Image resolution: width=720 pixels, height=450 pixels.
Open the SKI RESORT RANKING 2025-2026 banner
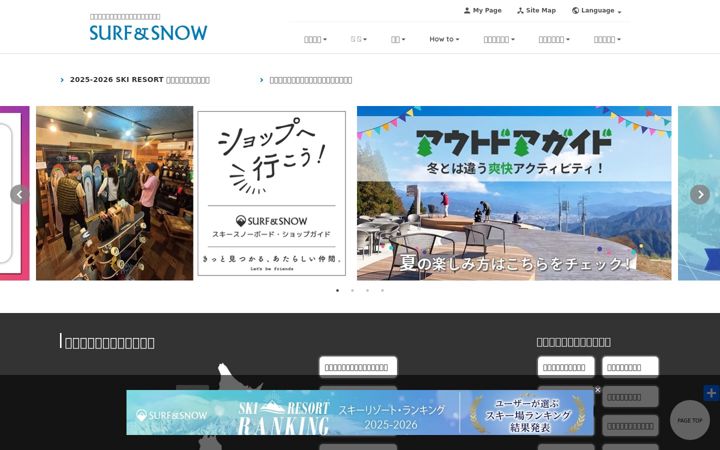pos(360,413)
